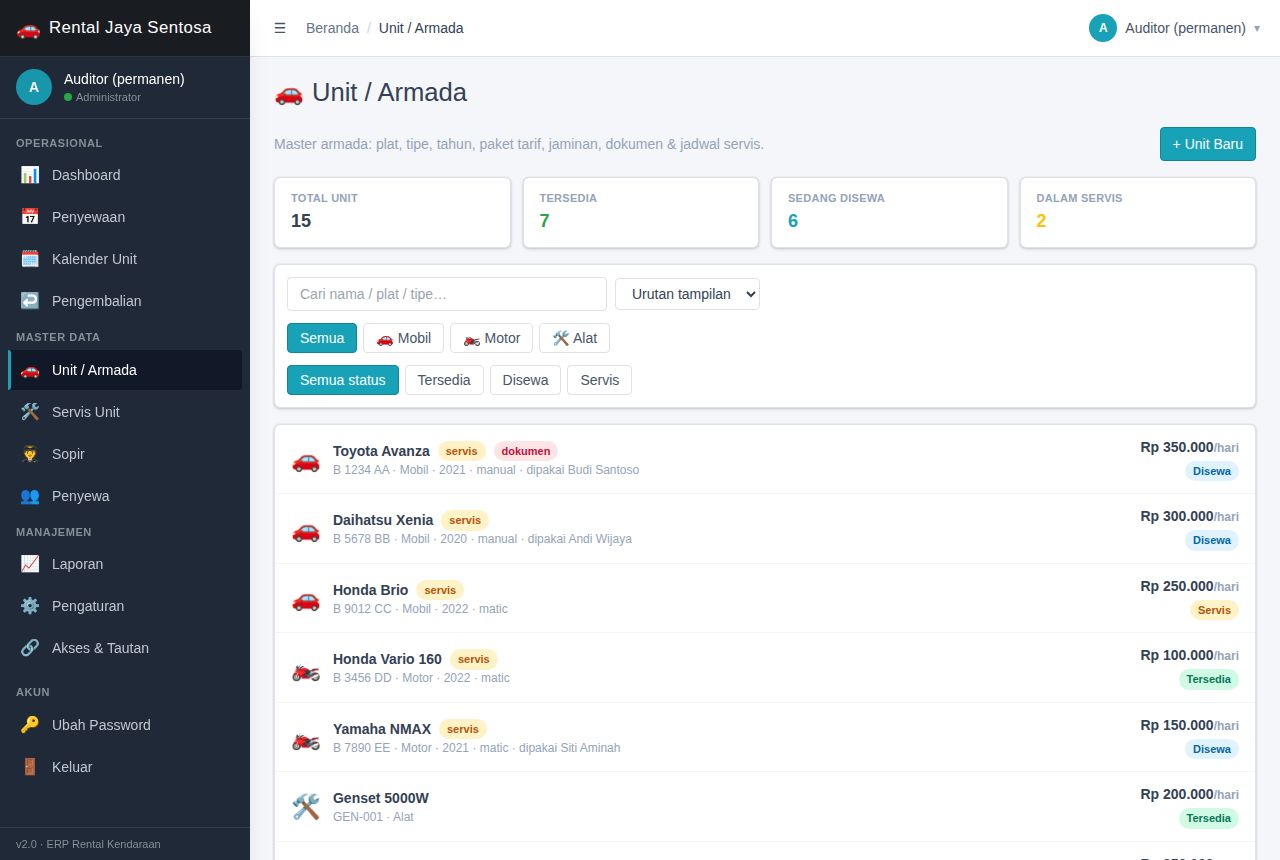
Task: Open the Toyota Avanza unit row
Action: tap(765, 459)
